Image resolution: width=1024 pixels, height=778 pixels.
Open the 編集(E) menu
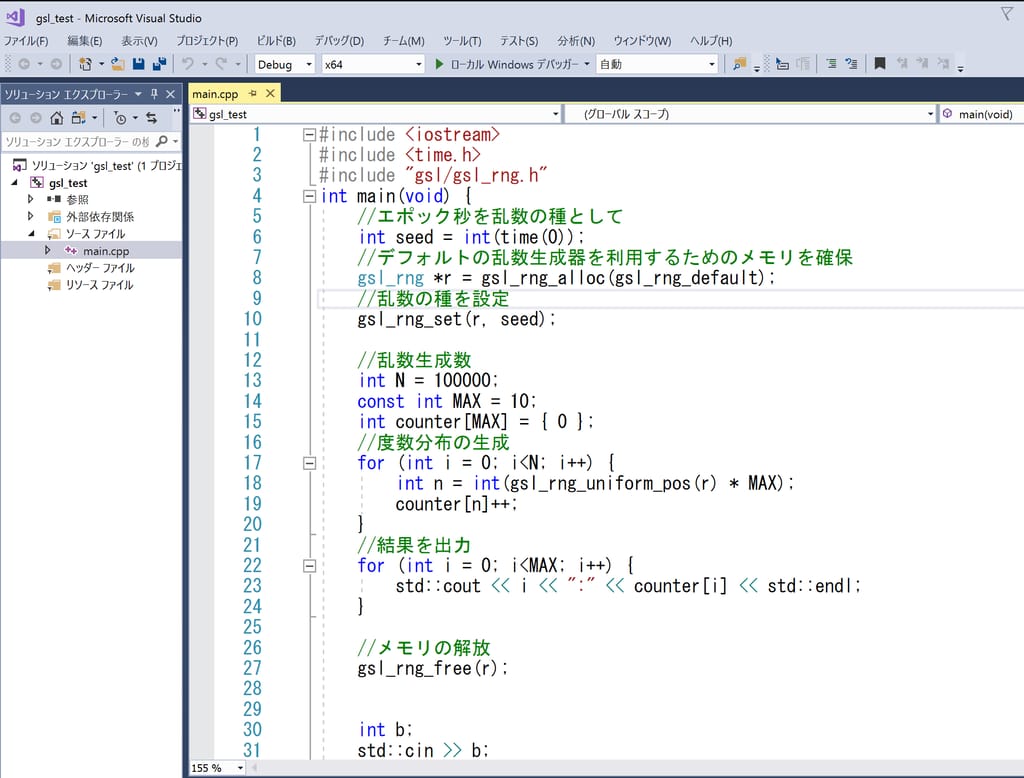(x=85, y=41)
